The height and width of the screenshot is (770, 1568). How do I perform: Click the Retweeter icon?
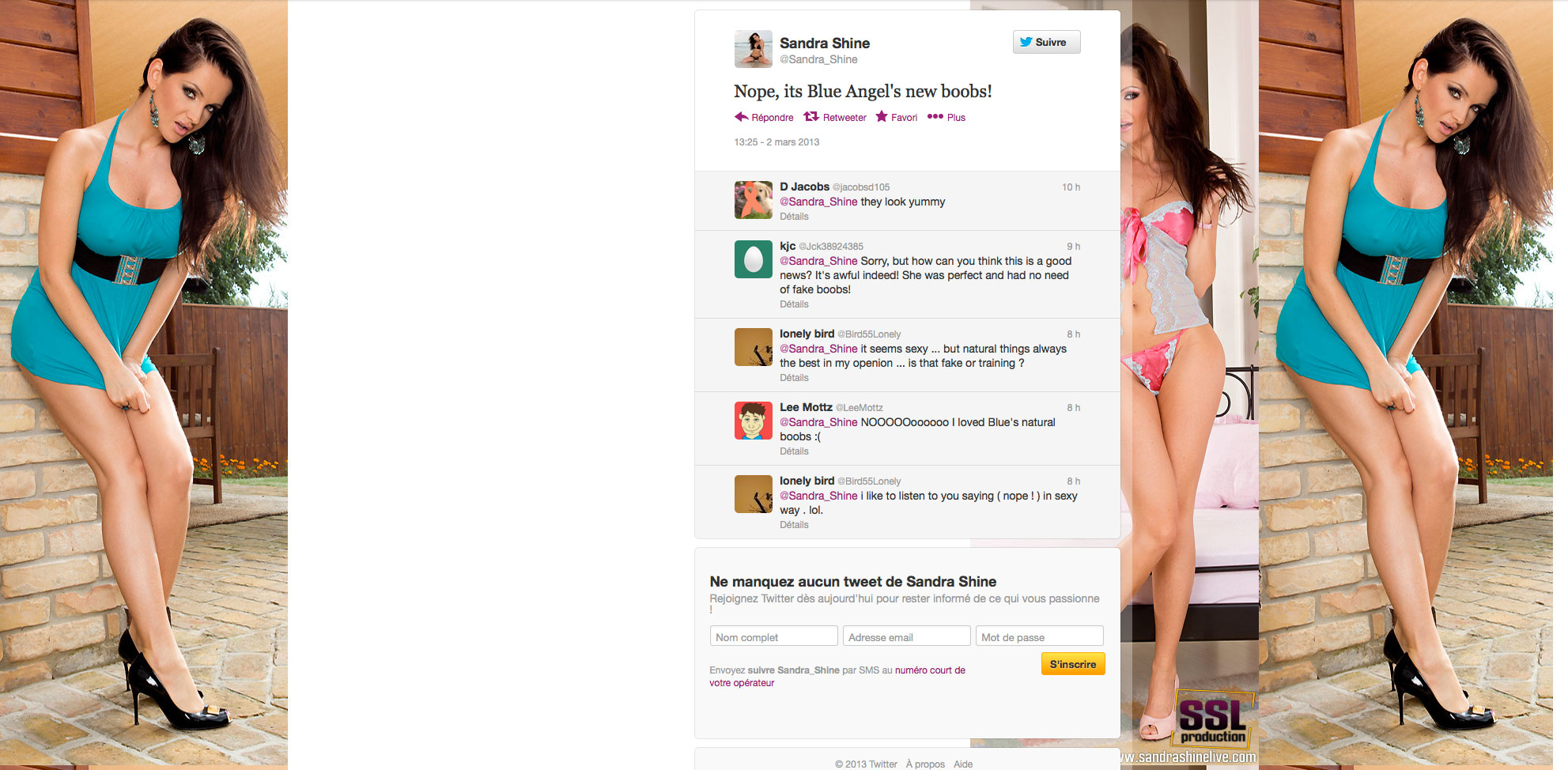pyautogui.click(x=810, y=117)
